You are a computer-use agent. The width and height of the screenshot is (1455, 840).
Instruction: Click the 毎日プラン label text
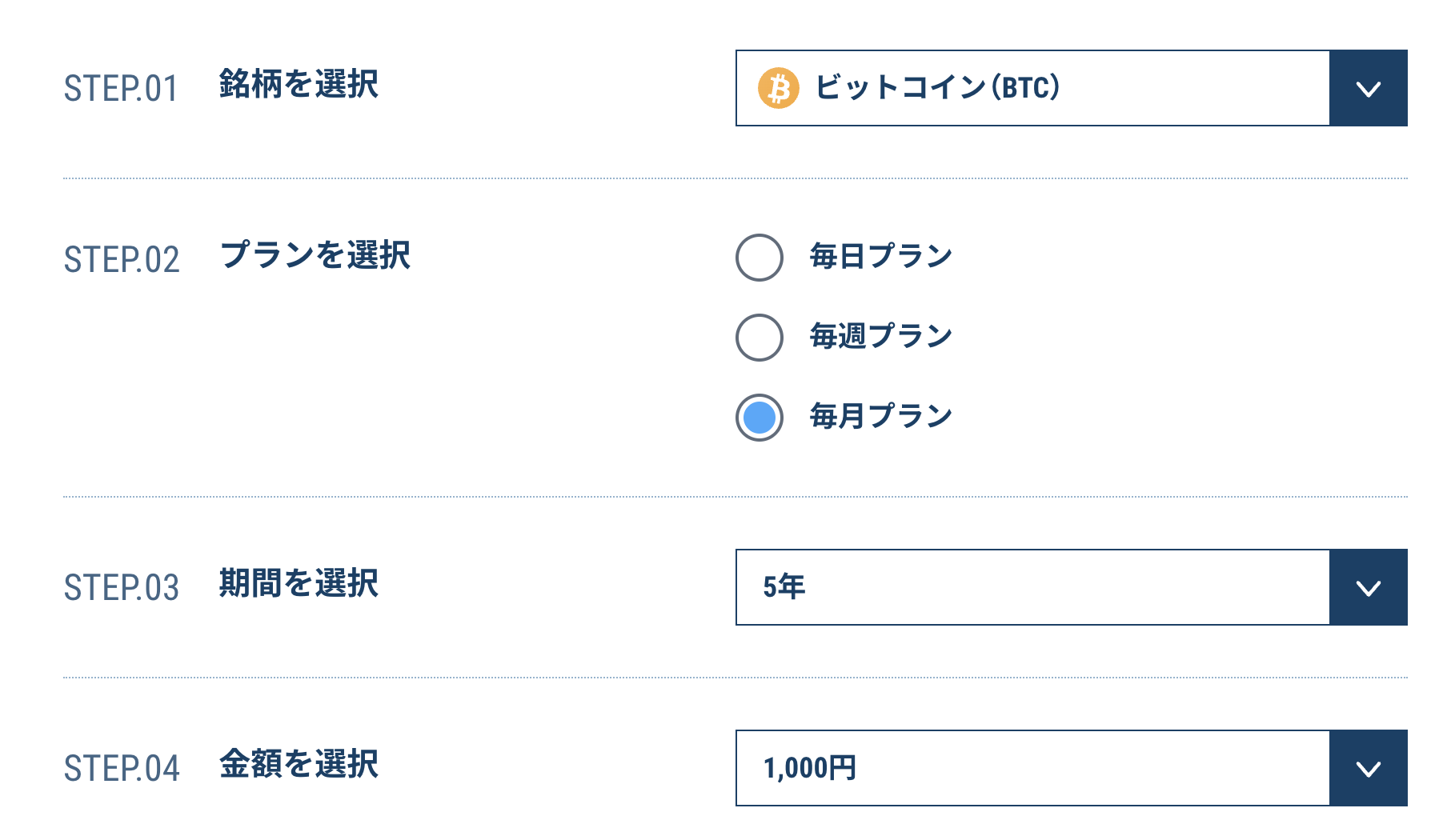coord(880,257)
